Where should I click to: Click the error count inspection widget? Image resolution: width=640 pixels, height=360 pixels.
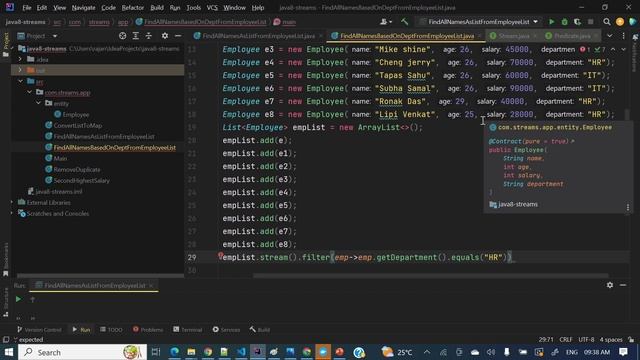coord(585,49)
